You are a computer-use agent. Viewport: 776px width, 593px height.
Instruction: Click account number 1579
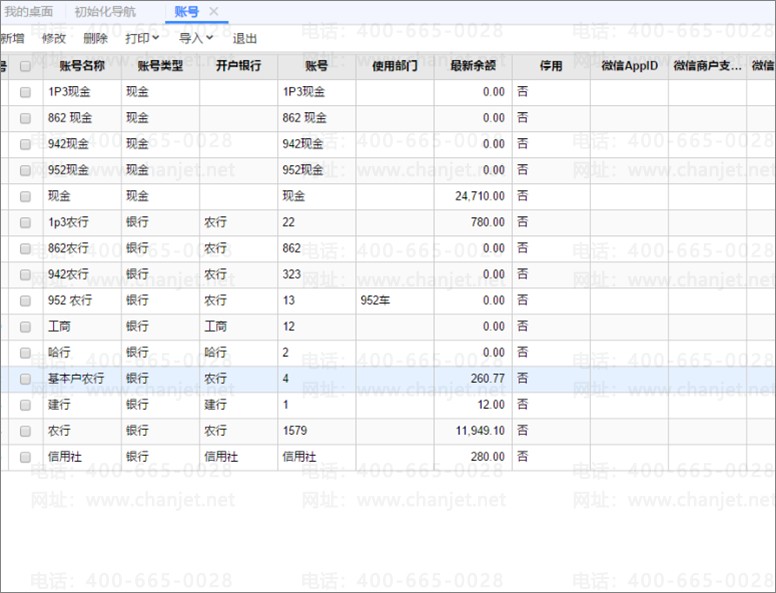[295, 431]
